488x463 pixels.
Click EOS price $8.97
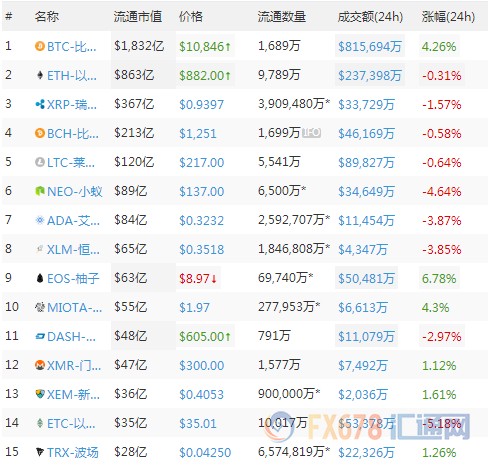click(x=198, y=278)
